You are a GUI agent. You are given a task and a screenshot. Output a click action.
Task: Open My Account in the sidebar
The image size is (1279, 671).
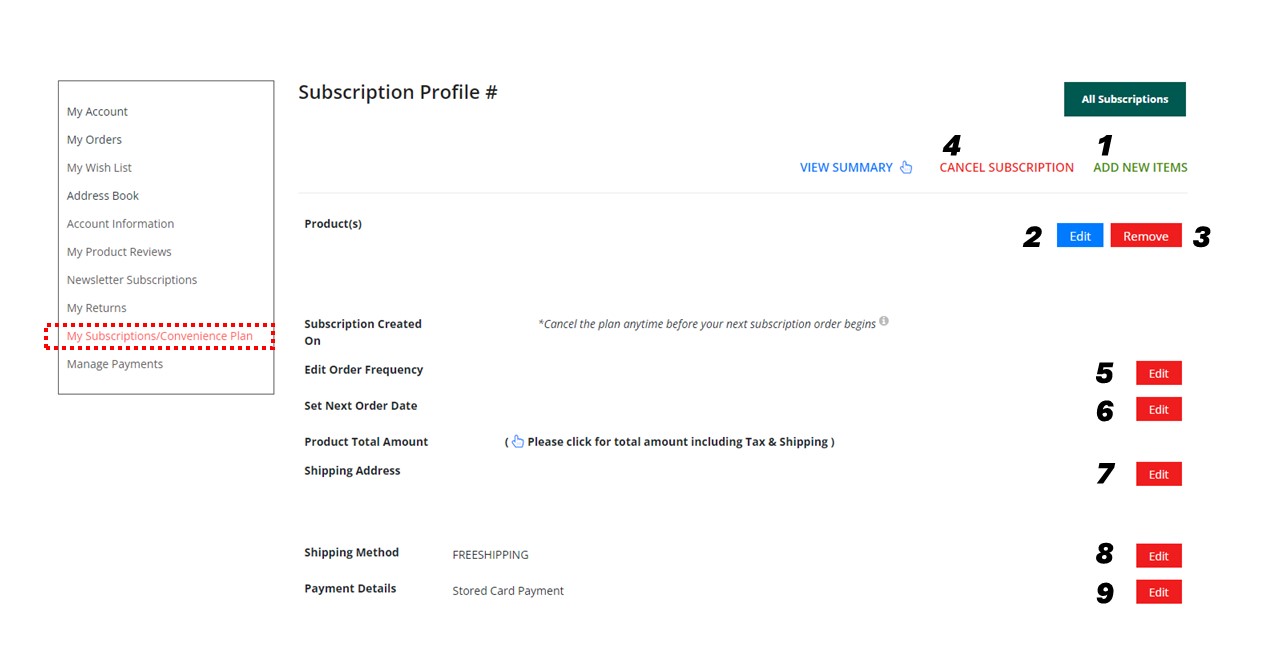(97, 112)
